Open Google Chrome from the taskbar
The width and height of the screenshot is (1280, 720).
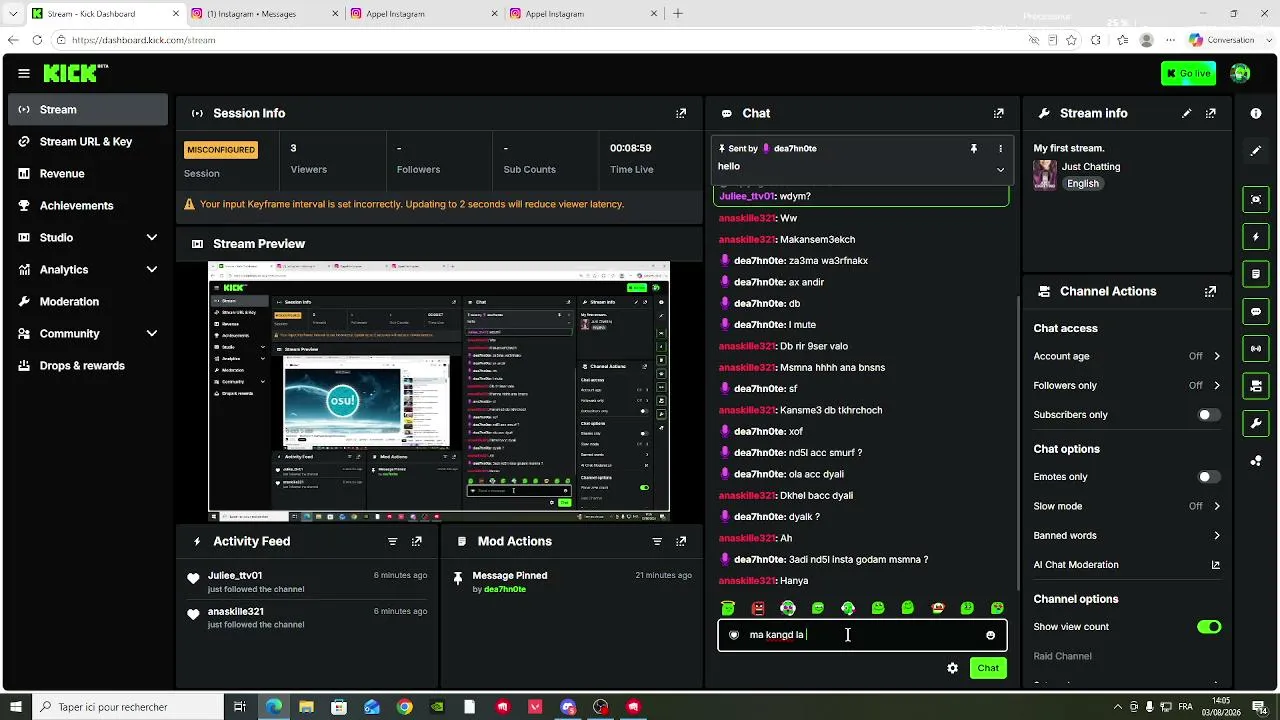tap(404, 707)
